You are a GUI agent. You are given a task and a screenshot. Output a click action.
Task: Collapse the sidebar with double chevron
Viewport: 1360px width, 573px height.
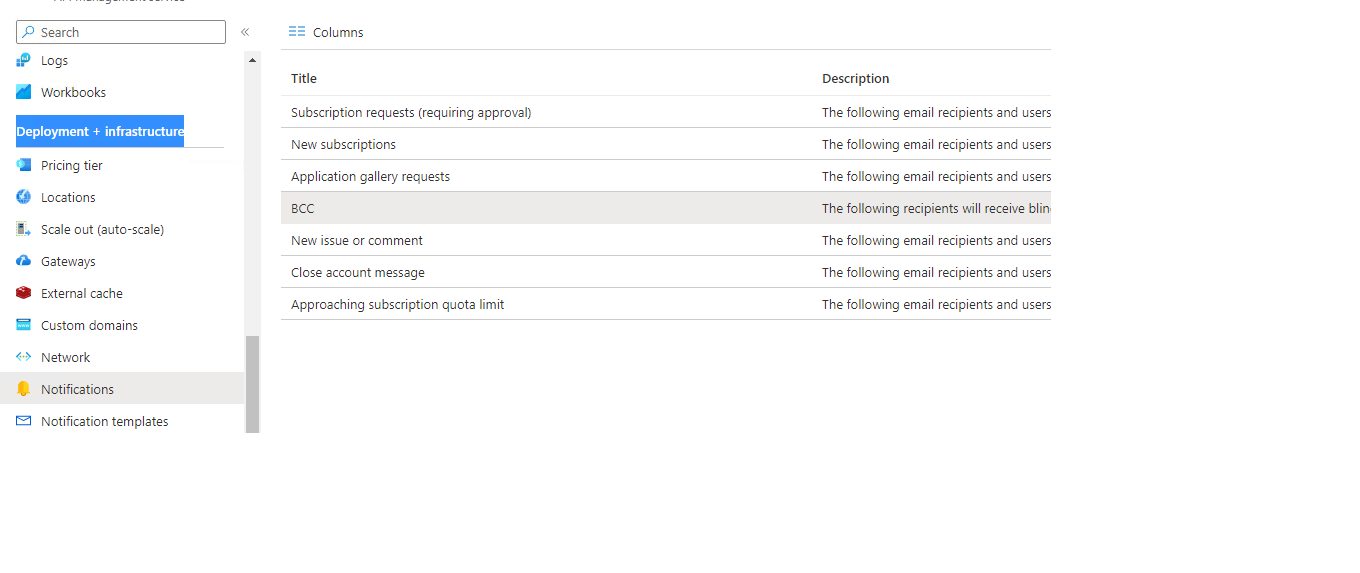point(245,32)
